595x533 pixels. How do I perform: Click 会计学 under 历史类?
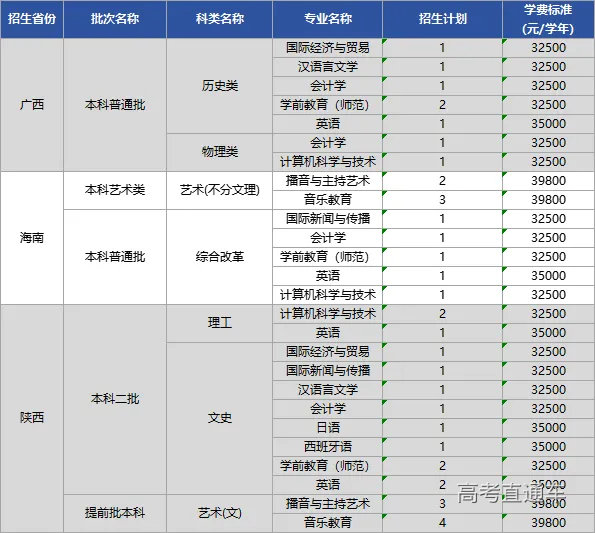coord(327,86)
